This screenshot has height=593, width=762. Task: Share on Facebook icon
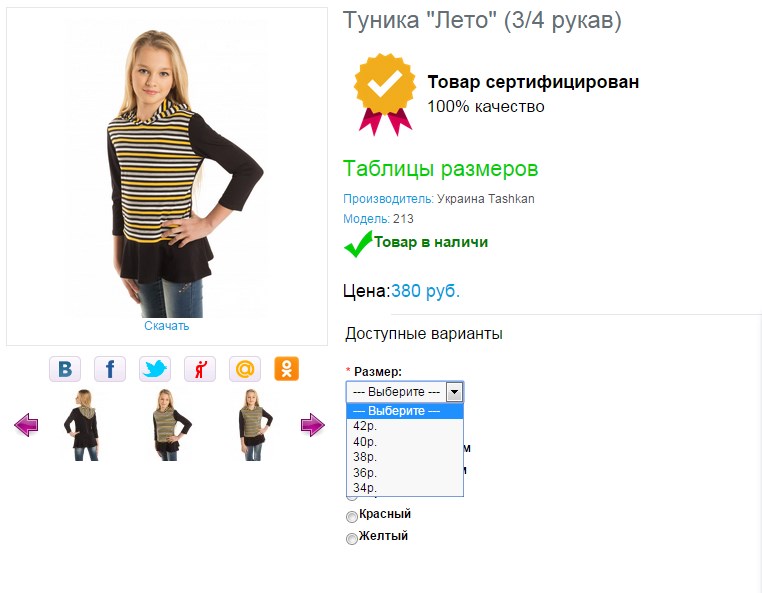110,369
